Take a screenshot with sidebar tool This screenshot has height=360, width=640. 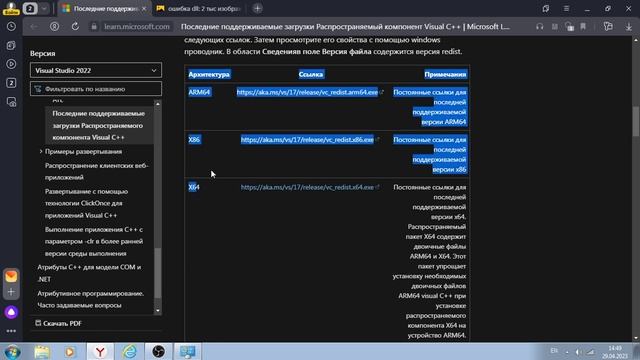[x=11, y=102]
